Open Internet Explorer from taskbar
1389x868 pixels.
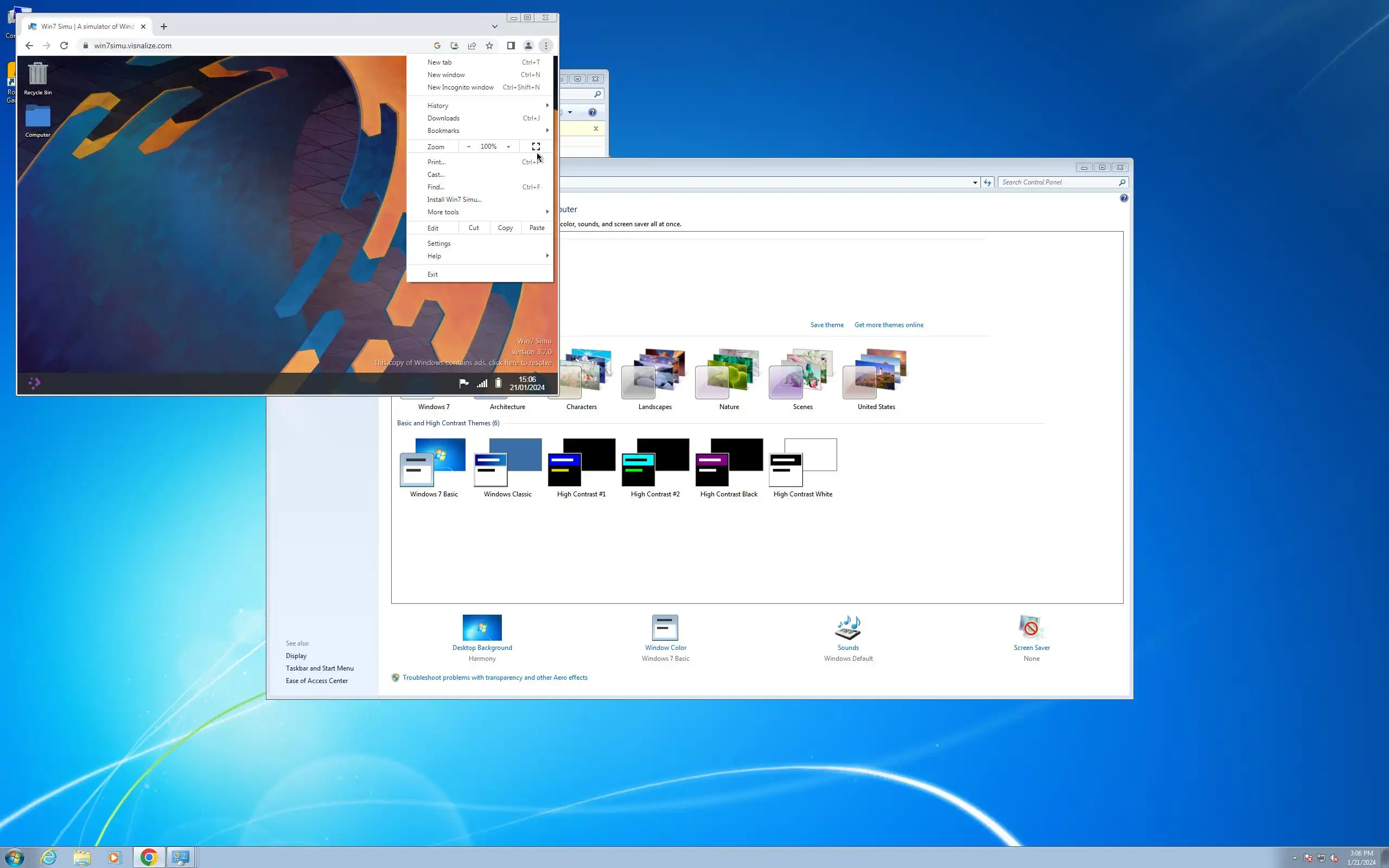click(49, 857)
